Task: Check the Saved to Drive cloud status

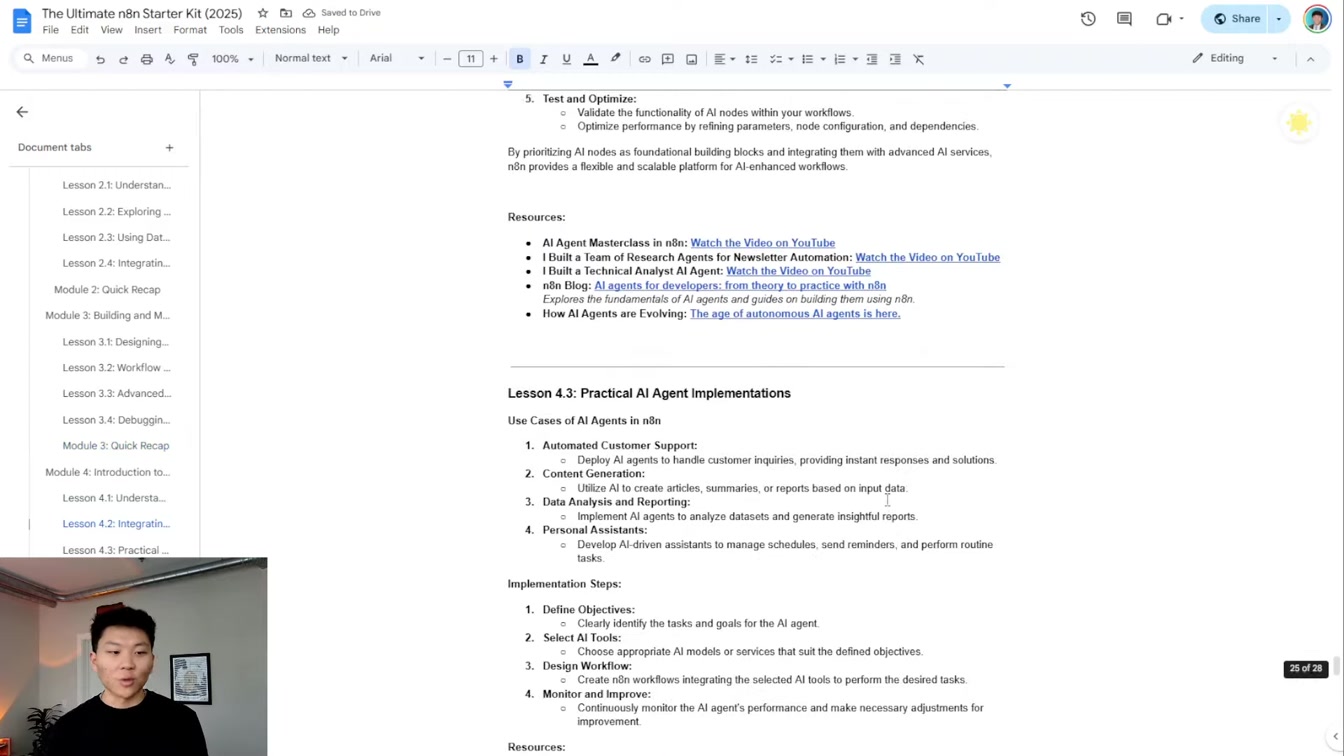Action: click(x=341, y=13)
